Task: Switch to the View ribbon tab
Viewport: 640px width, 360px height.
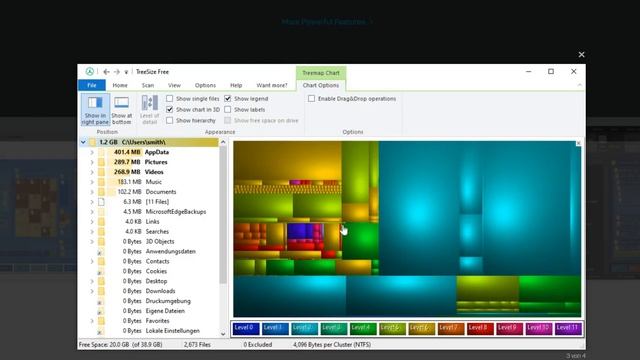Action: point(174,85)
